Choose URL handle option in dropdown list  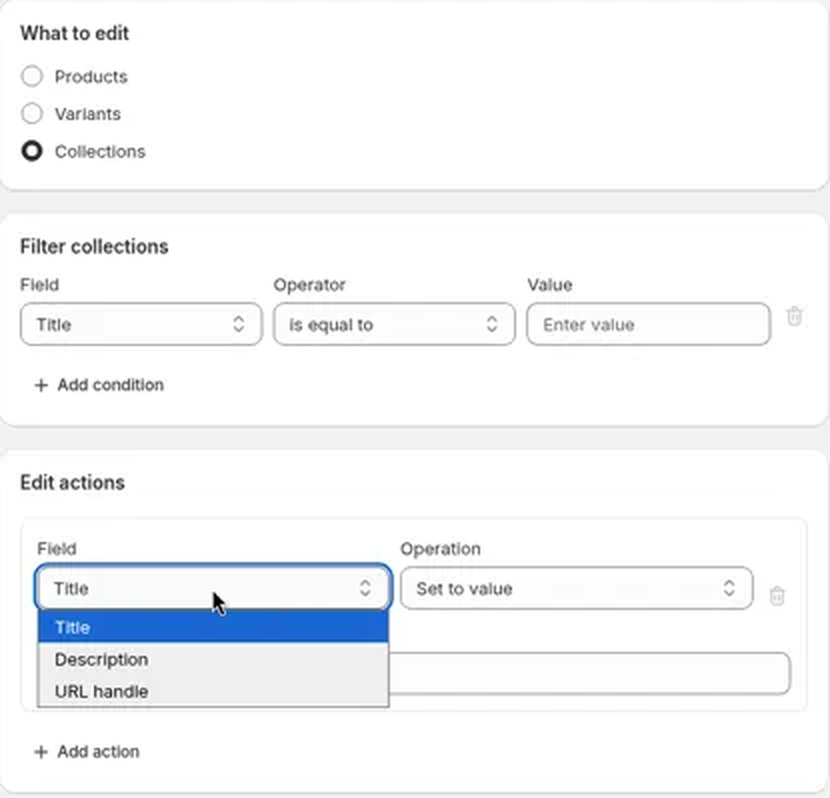coord(213,691)
